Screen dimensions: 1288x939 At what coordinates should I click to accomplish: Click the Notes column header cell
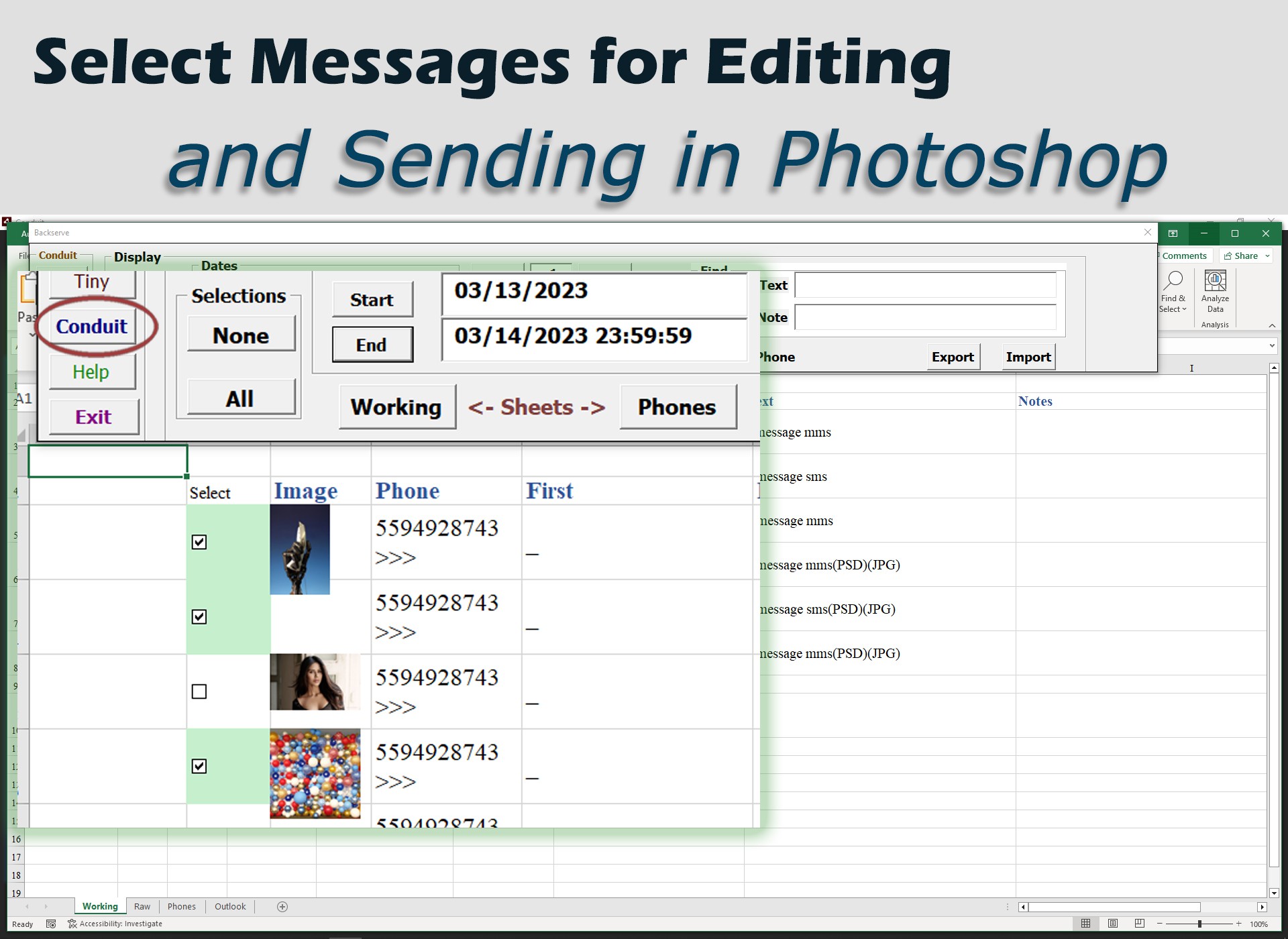[1140, 401]
